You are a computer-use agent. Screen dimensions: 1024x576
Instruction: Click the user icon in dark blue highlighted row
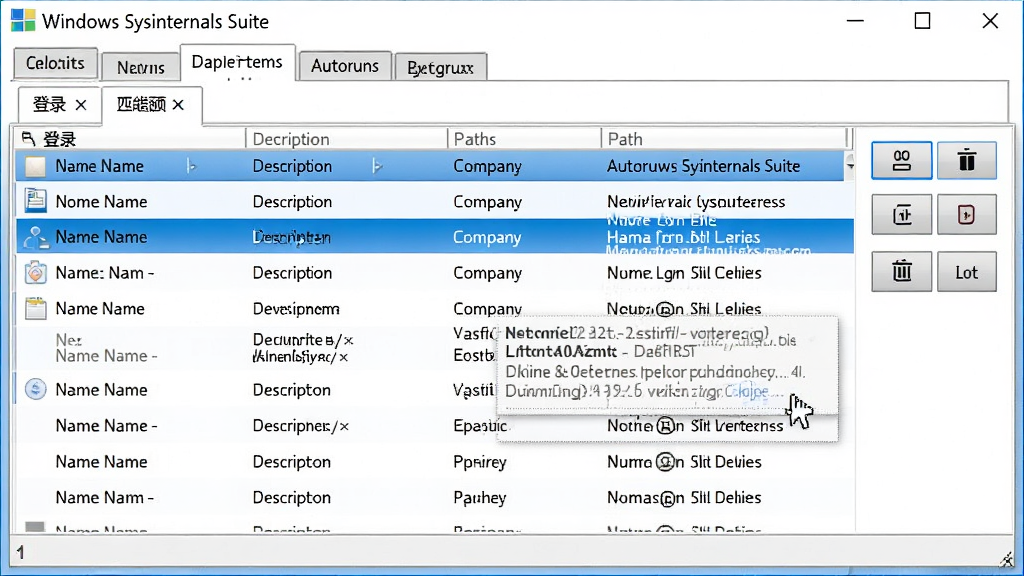pos(36,238)
